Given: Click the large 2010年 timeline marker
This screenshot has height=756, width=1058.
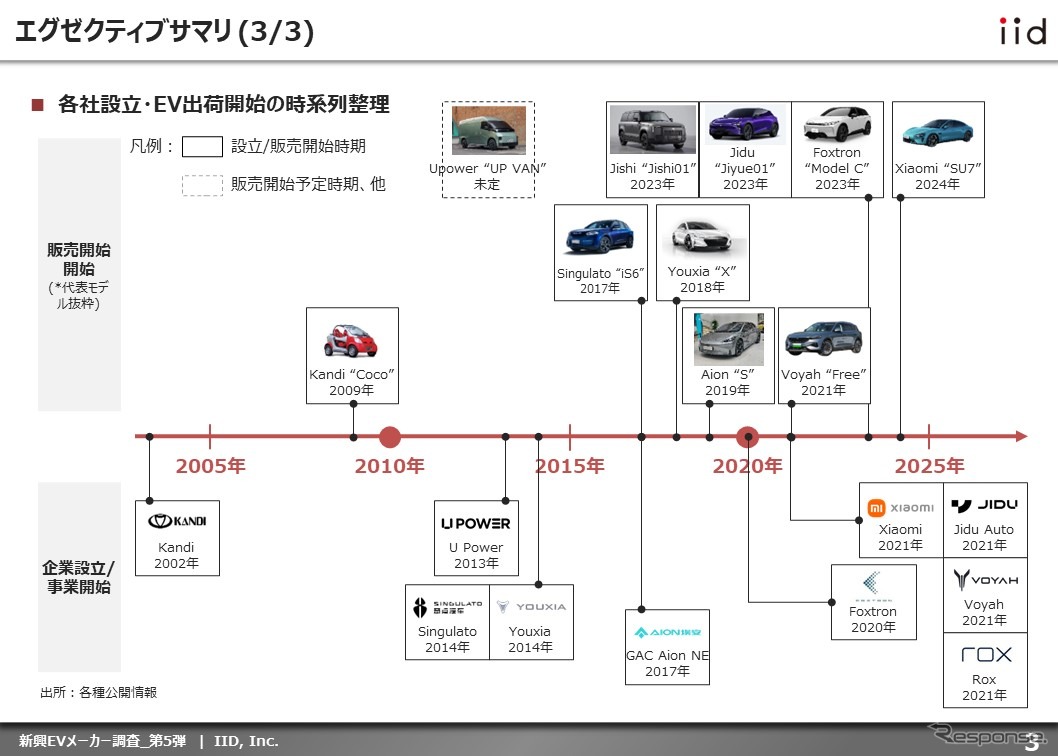Looking at the screenshot, I should click(x=390, y=437).
